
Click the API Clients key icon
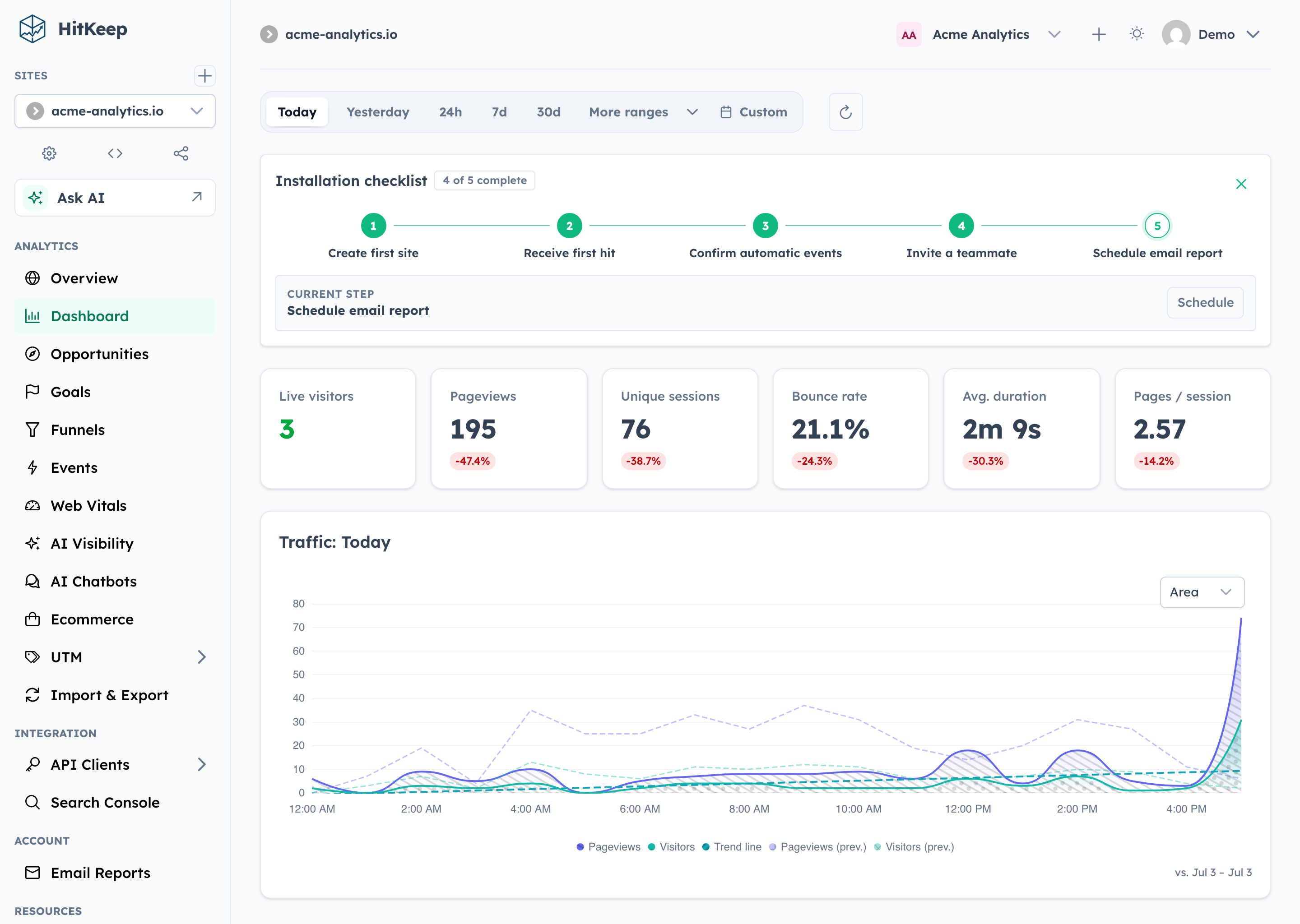coord(32,764)
